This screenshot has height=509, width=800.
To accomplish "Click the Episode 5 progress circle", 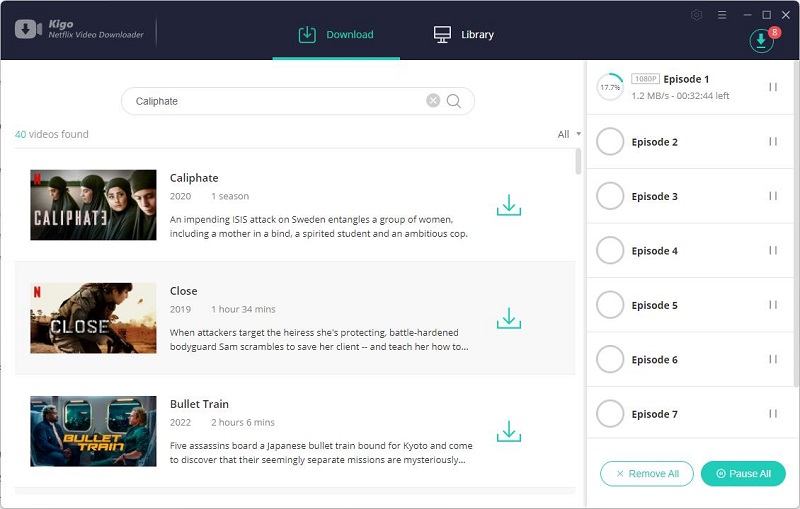I will pos(610,305).
